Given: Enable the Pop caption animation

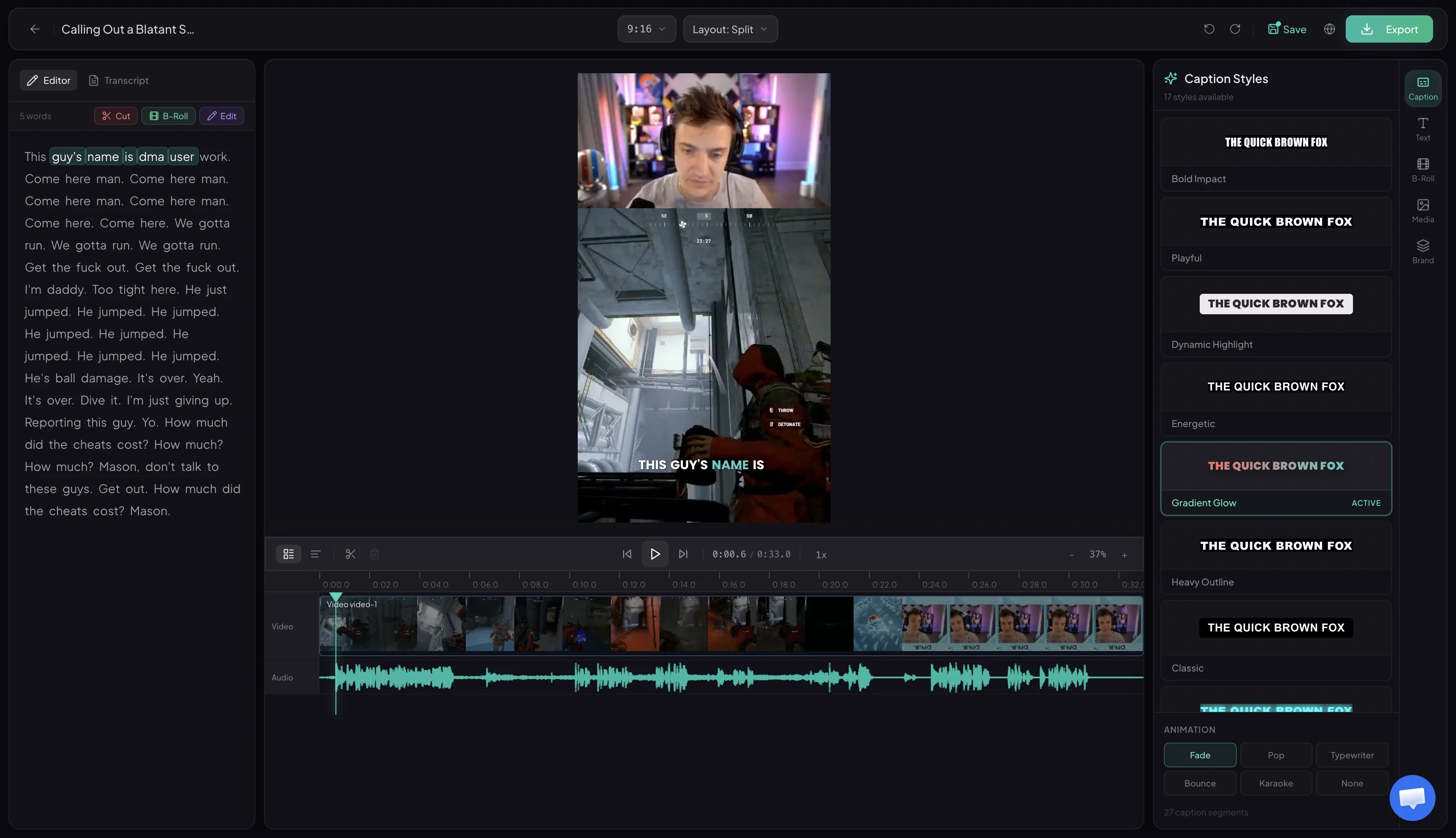Looking at the screenshot, I should pyautogui.click(x=1275, y=755).
